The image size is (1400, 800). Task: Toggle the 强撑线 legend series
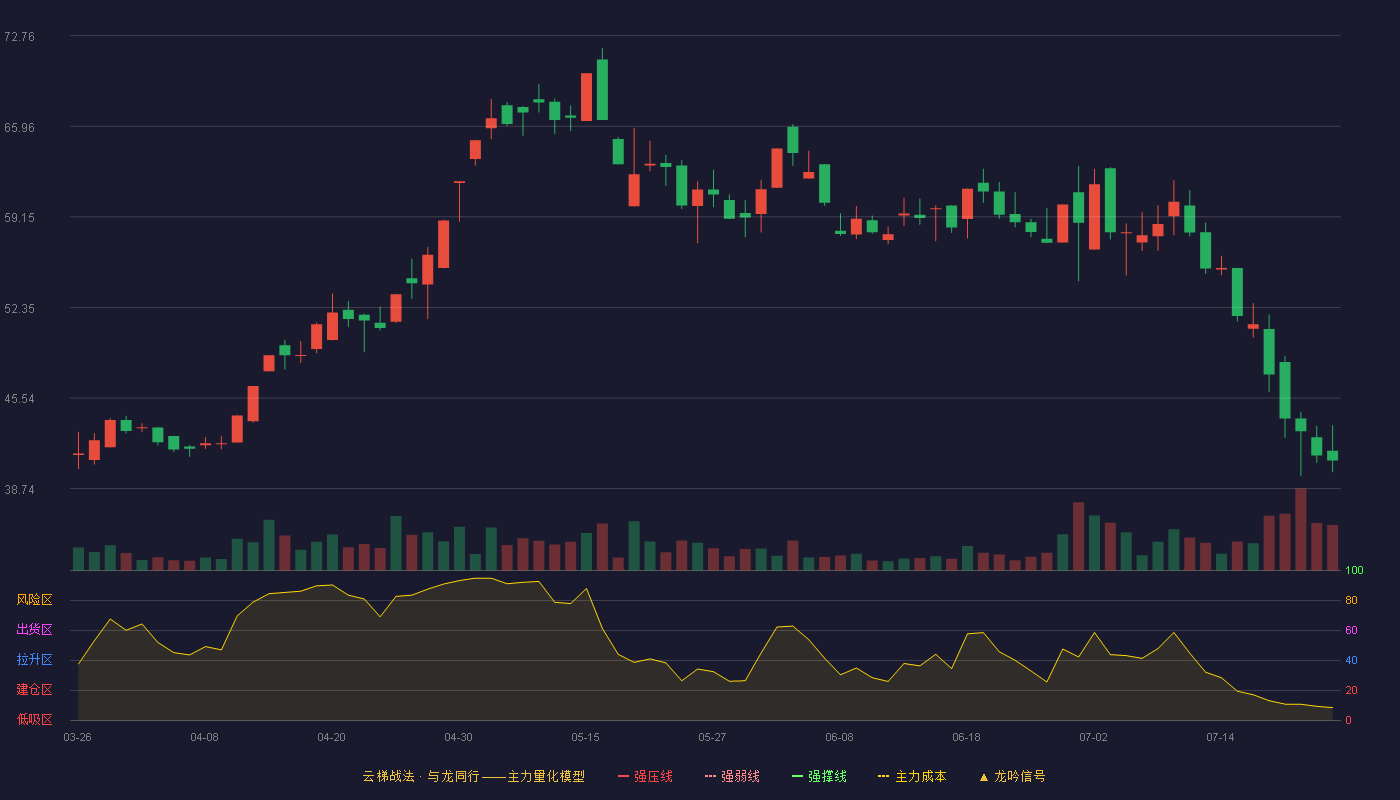(x=819, y=776)
